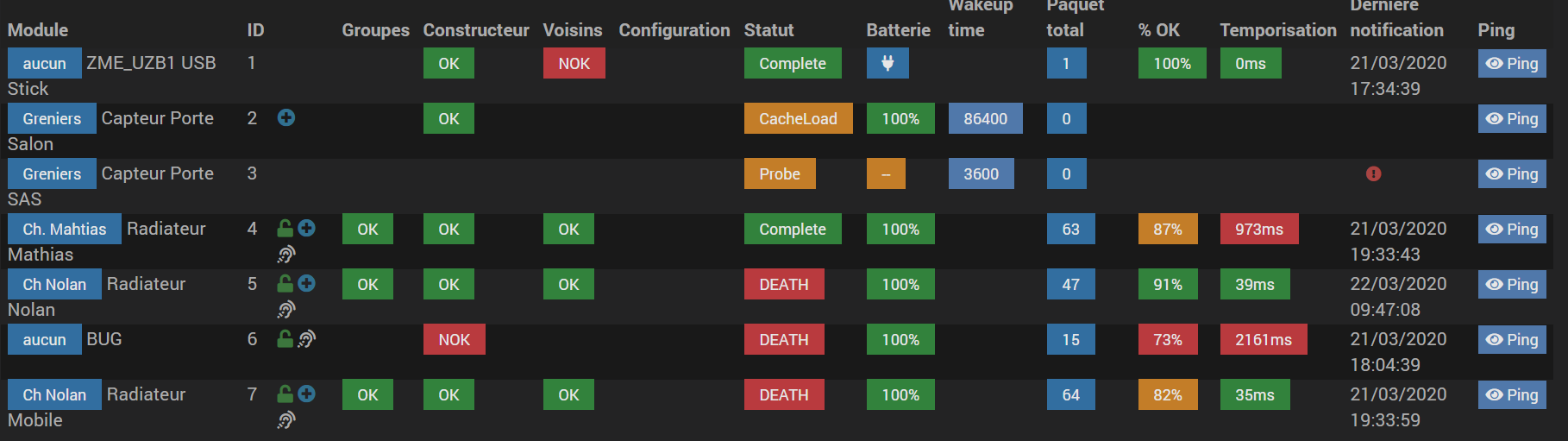Click the Batterie column header
1568x441 pixels.
point(898,30)
